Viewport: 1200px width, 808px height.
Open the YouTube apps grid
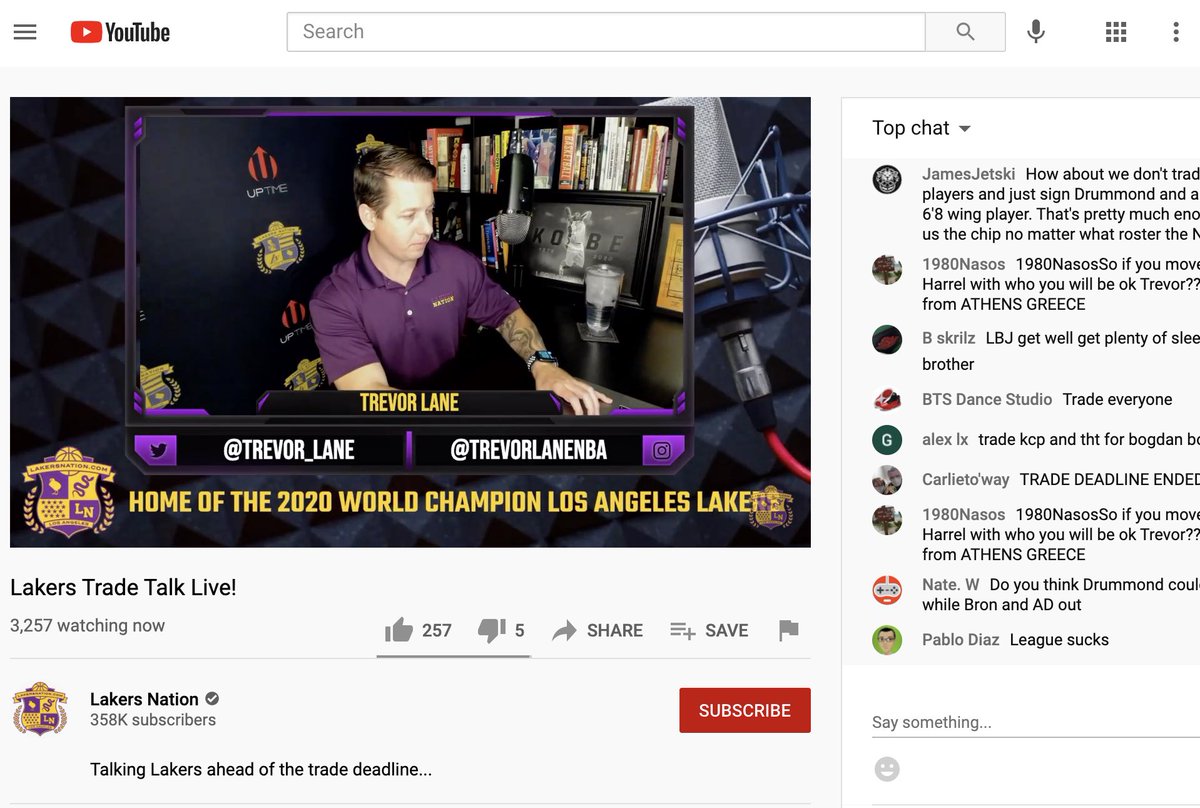1116,32
